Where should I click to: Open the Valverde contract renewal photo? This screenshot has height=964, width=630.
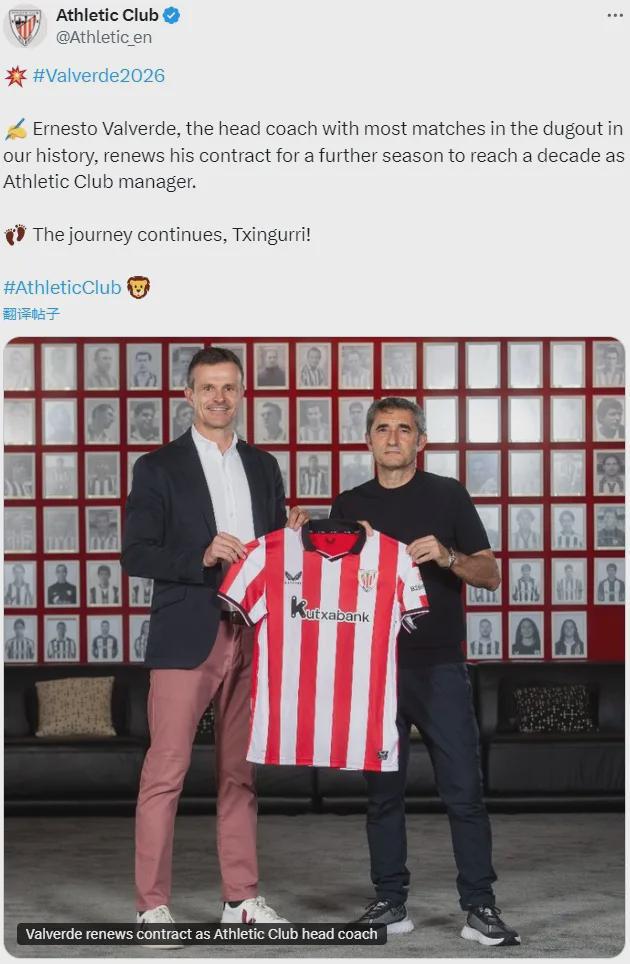[314, 646]
